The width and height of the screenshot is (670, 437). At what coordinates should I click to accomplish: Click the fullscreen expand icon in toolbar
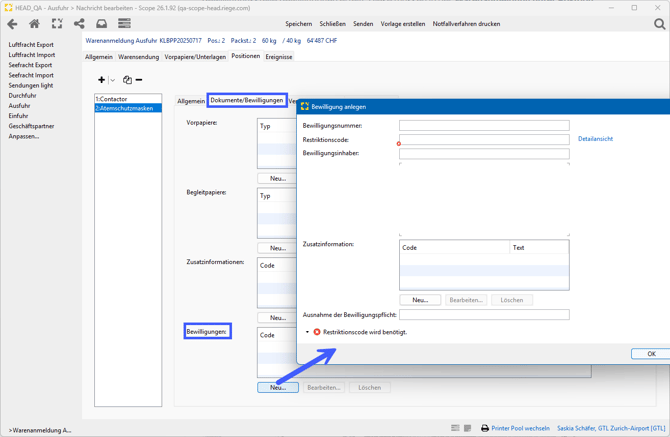tap(57, 24)
